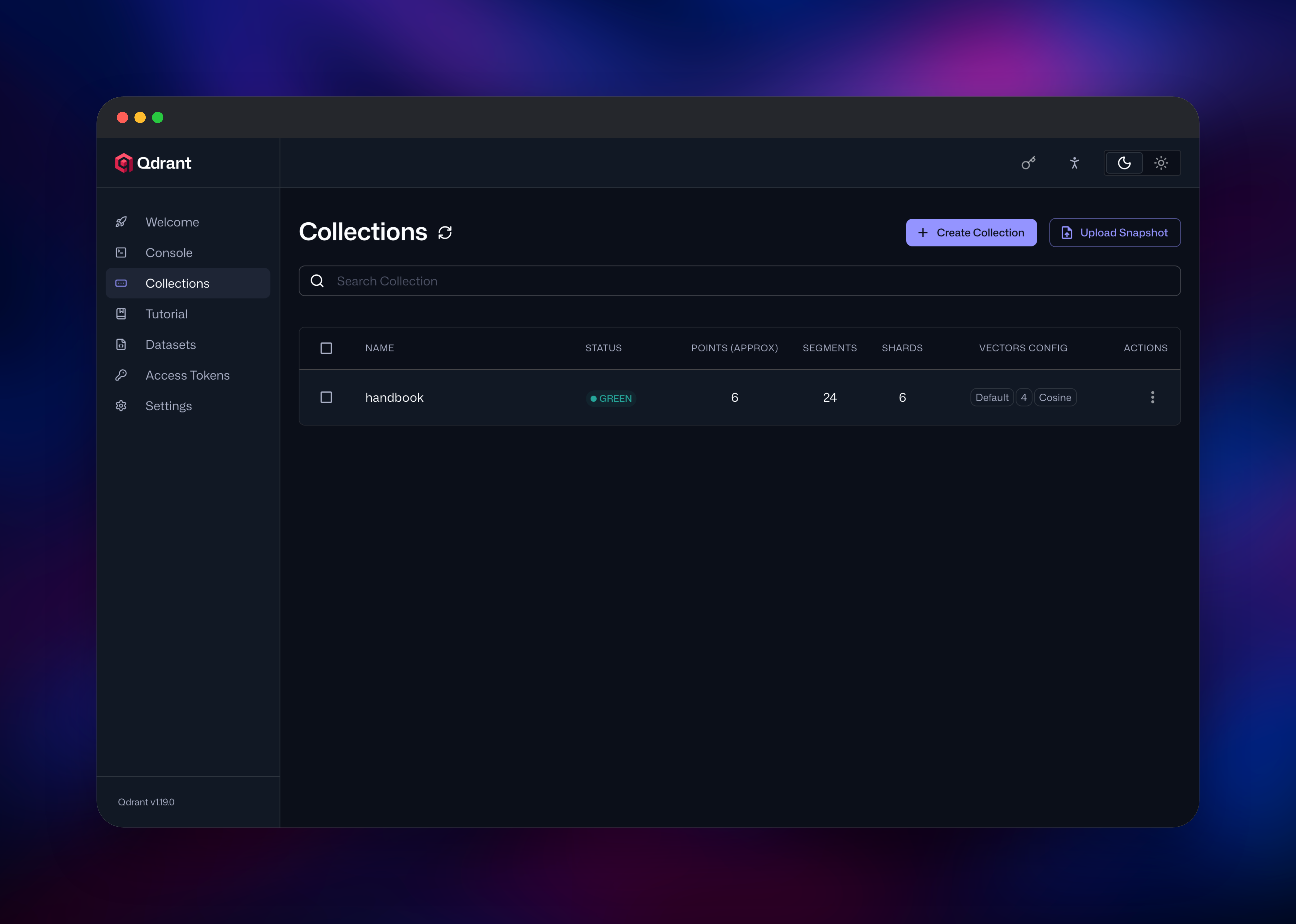Open actions menu for handbook
1296x924 pixels.
[x=1153, y=397]
